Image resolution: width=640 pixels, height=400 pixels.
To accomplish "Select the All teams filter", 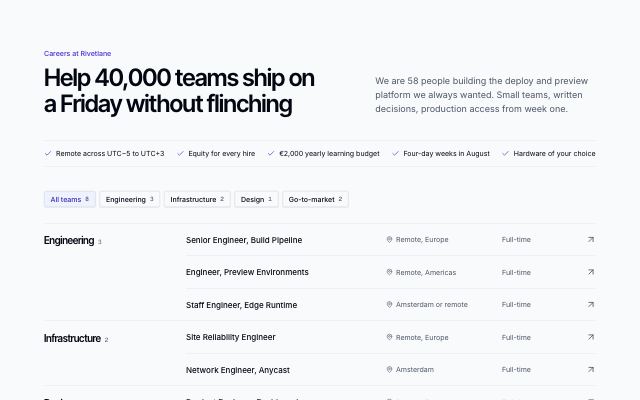I will coord(70,200).
